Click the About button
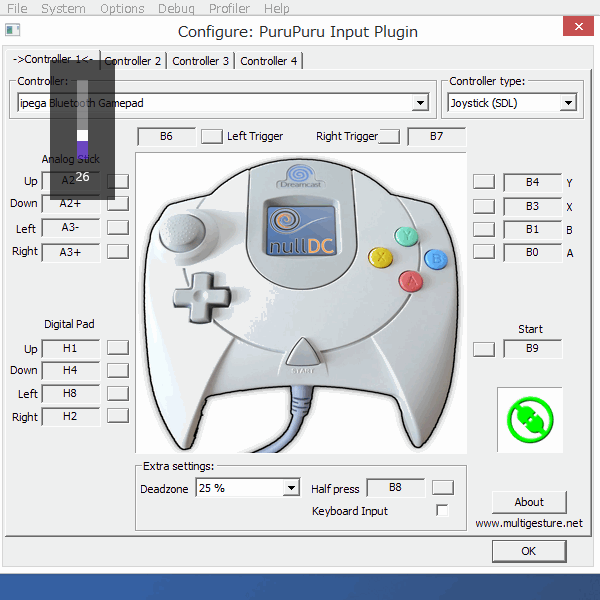The height and width of the screenshot is (600, 600). point(529,502)
